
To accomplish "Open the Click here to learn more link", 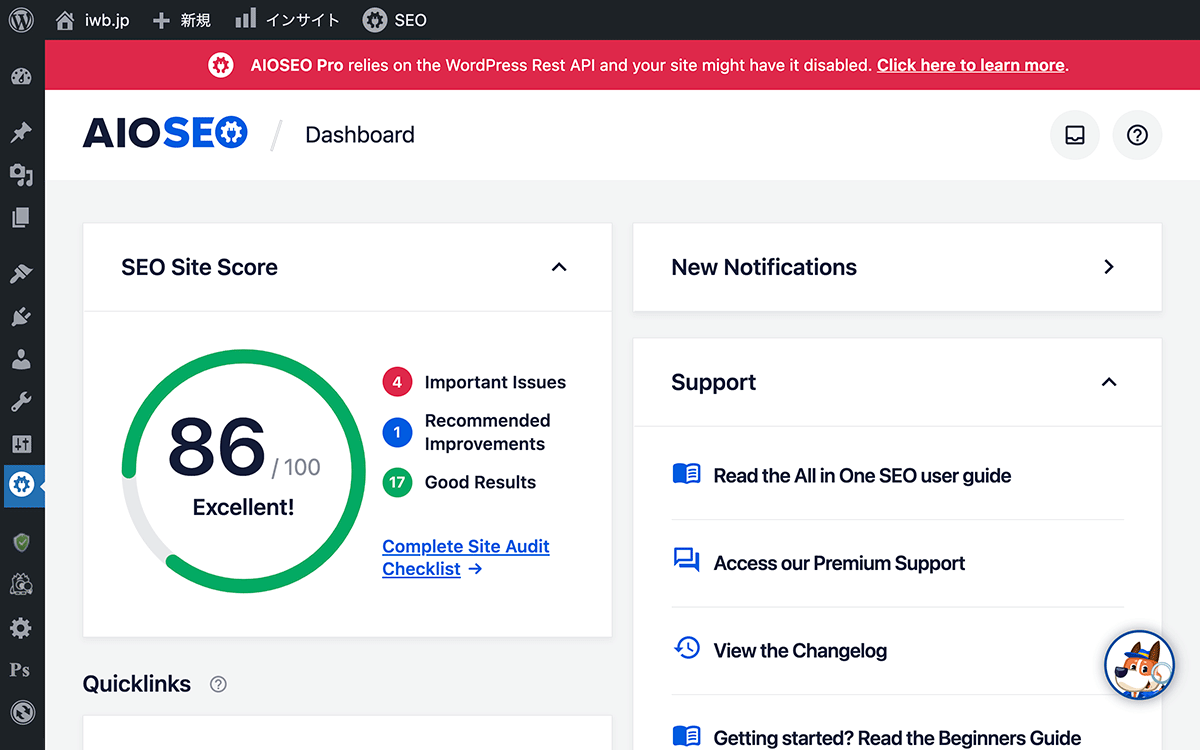I will pyautogui.click(x=970, y=65).
